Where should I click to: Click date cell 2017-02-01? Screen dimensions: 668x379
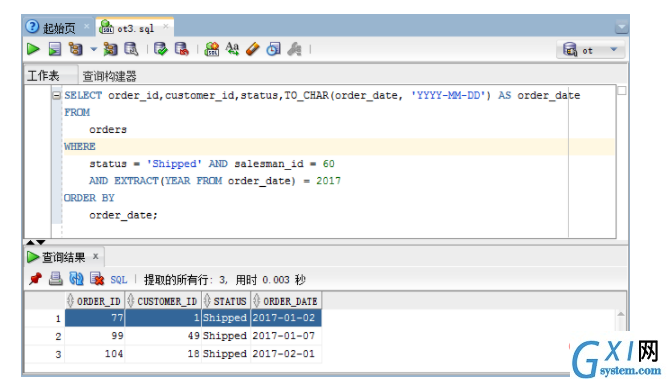(x=286, y=354)
